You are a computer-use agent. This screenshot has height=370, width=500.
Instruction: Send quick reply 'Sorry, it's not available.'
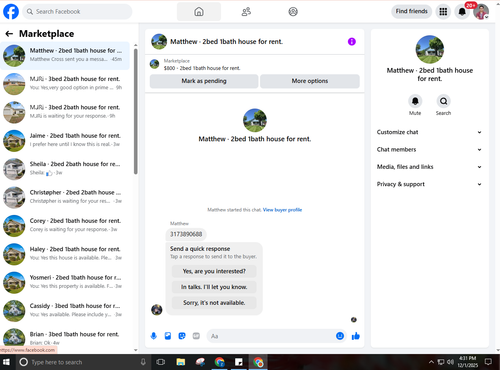pyautogui.click(x=214, y=303)
